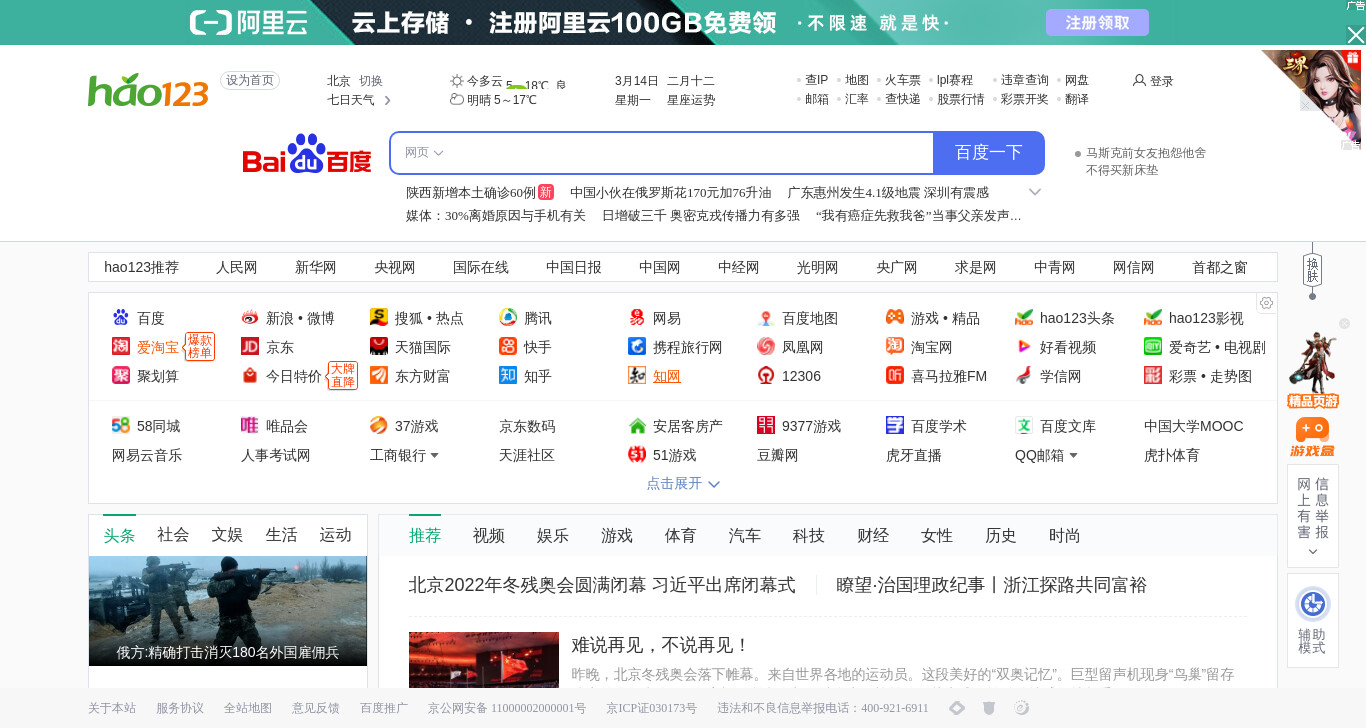Click the 精品页游 game character ad

(1313, 368)
